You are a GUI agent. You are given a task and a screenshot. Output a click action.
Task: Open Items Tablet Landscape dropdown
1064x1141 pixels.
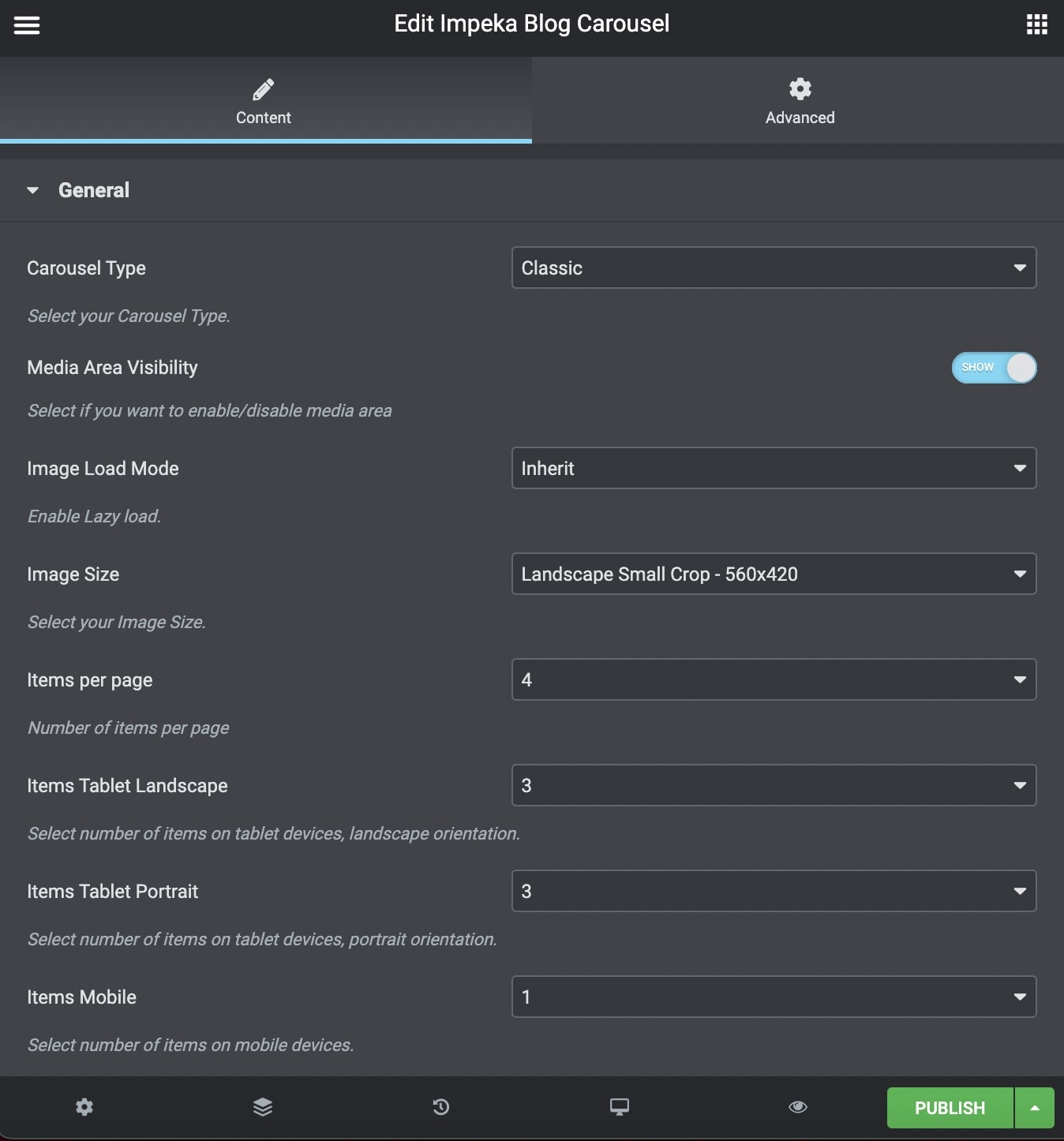774,786
